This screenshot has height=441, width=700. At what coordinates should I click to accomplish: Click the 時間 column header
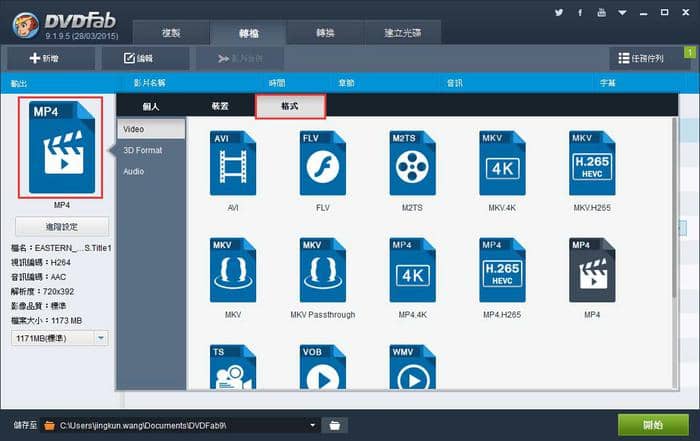pos(277,83)
